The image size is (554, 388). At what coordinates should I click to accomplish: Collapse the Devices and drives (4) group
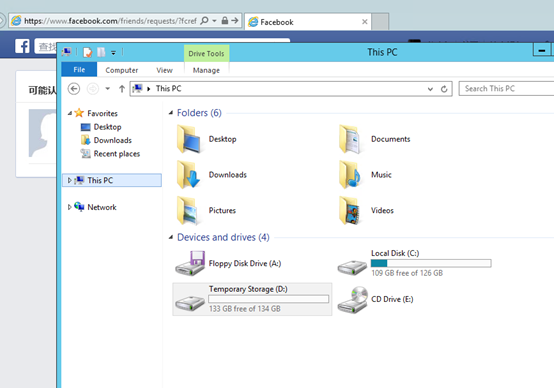(x=171, y=237)
